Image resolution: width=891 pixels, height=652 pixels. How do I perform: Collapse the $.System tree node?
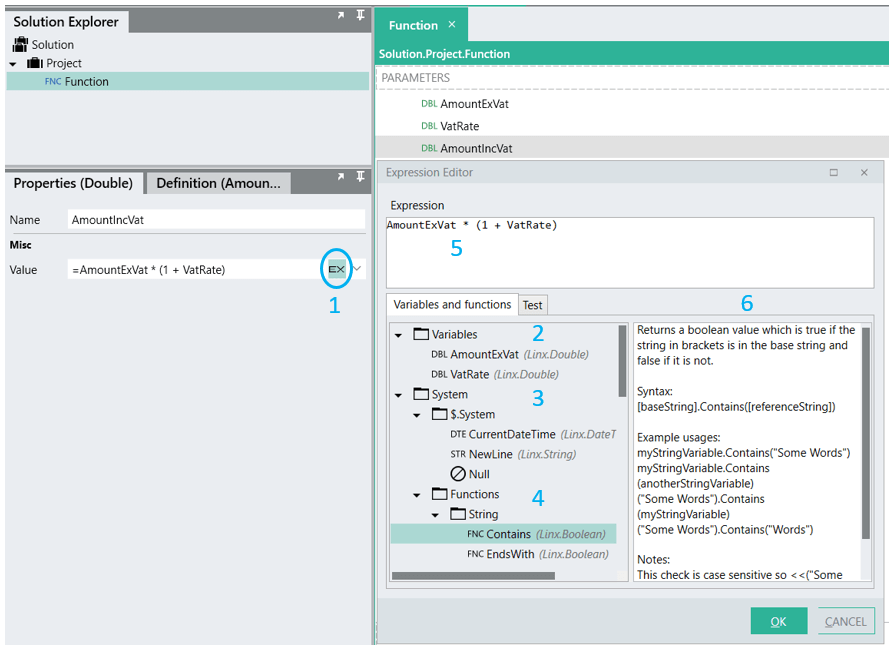pyautogui.click(x=417, y=416)
